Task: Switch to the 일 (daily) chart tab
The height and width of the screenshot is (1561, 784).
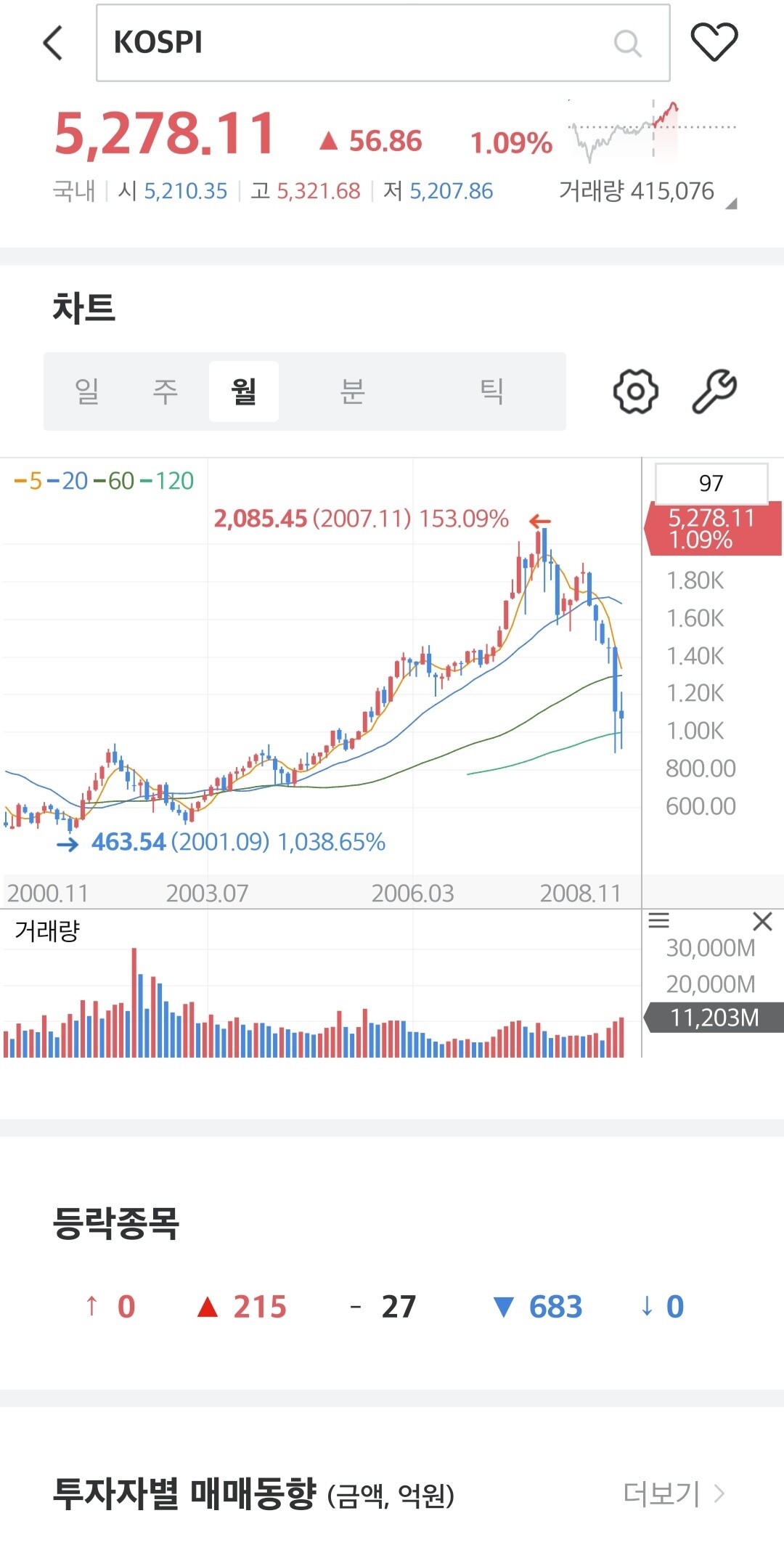Action: [87, 392]
